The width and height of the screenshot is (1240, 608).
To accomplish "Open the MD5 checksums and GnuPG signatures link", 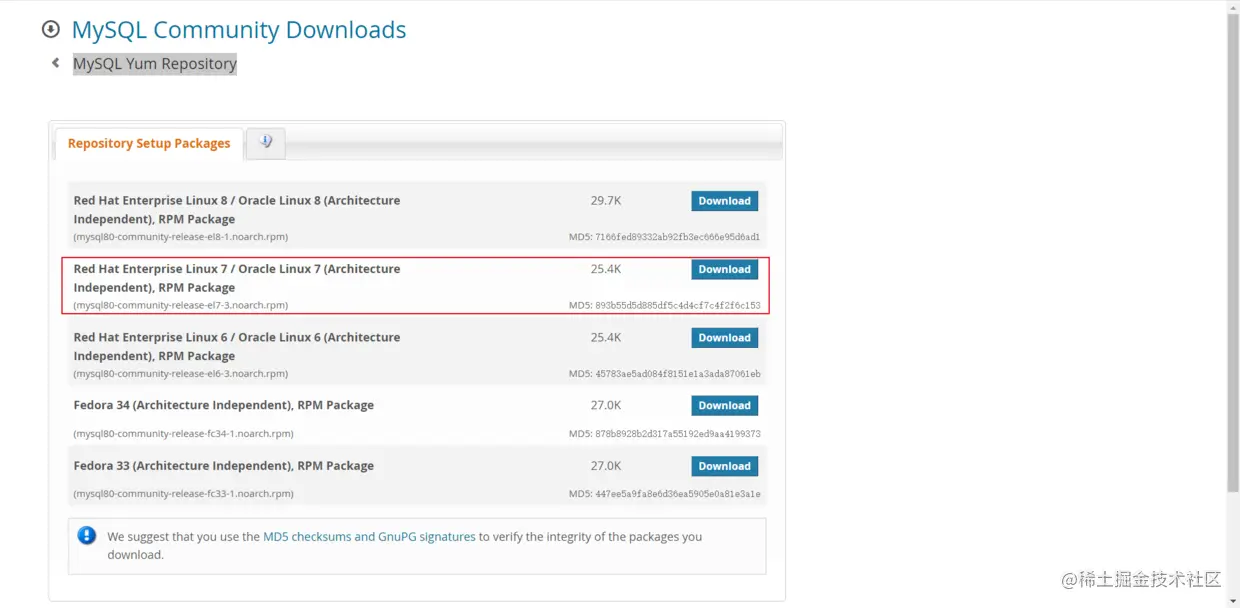I will pos(369,537).
